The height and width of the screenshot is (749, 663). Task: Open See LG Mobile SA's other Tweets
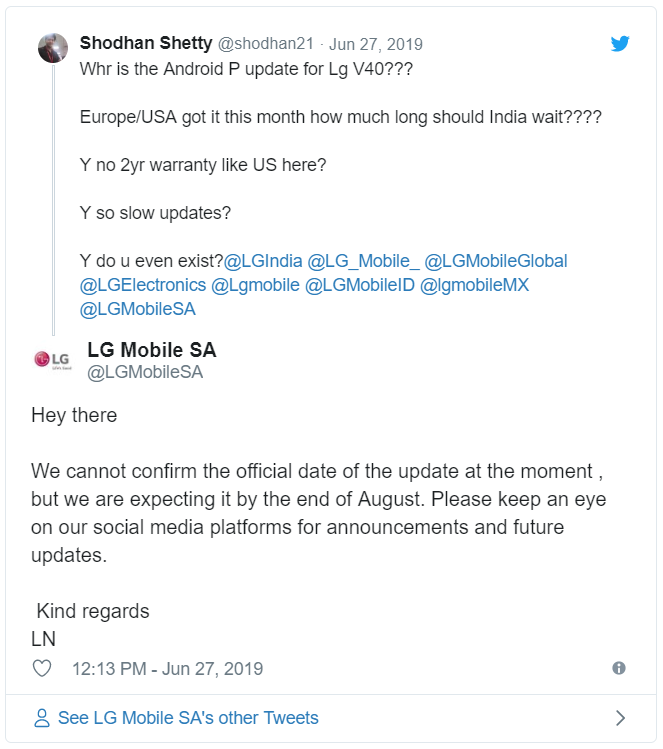pyautogui.click(x=188, y=718)
